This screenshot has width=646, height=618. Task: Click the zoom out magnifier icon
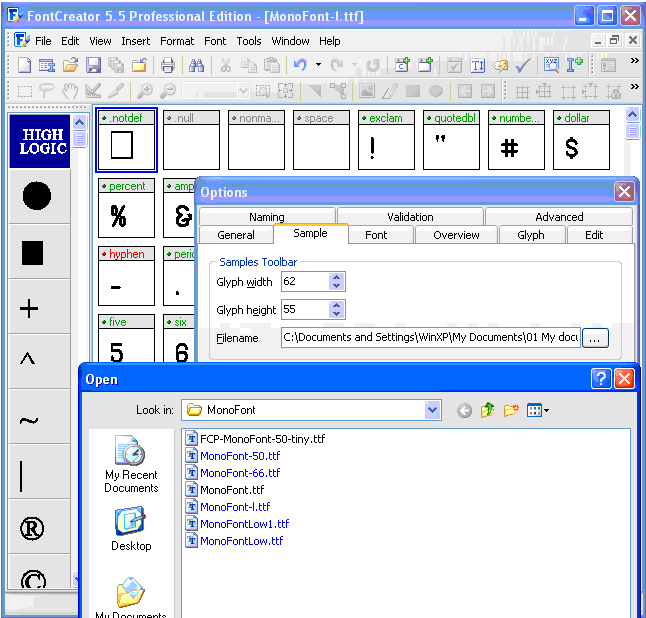pos(168,91)
